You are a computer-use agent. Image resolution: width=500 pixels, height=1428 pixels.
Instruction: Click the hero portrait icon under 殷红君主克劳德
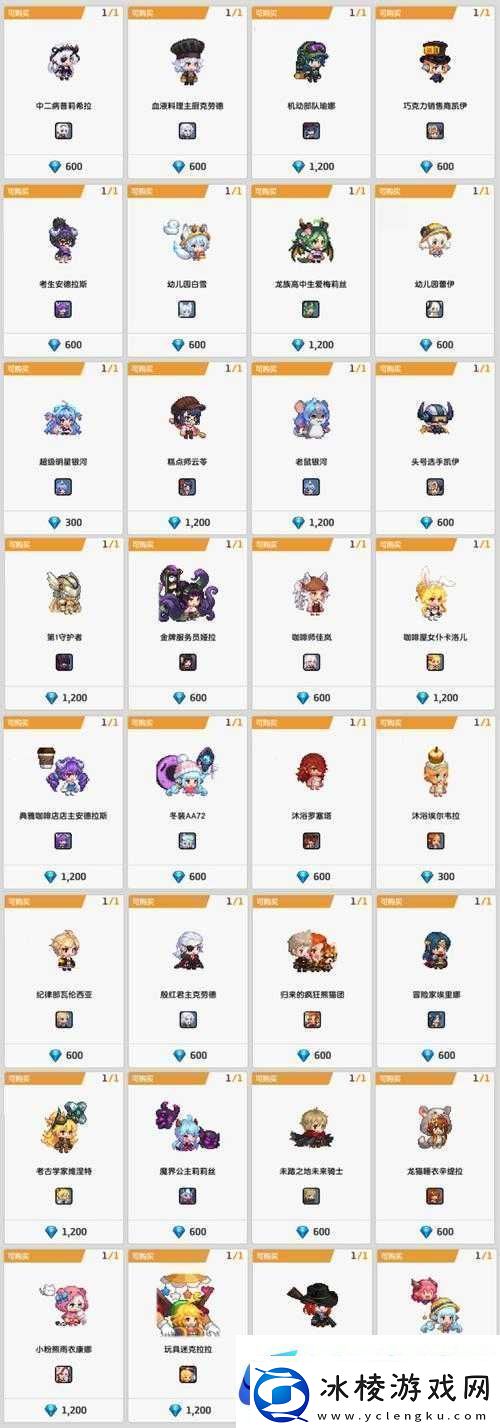pyautogui.click(x=187, y=1020)
